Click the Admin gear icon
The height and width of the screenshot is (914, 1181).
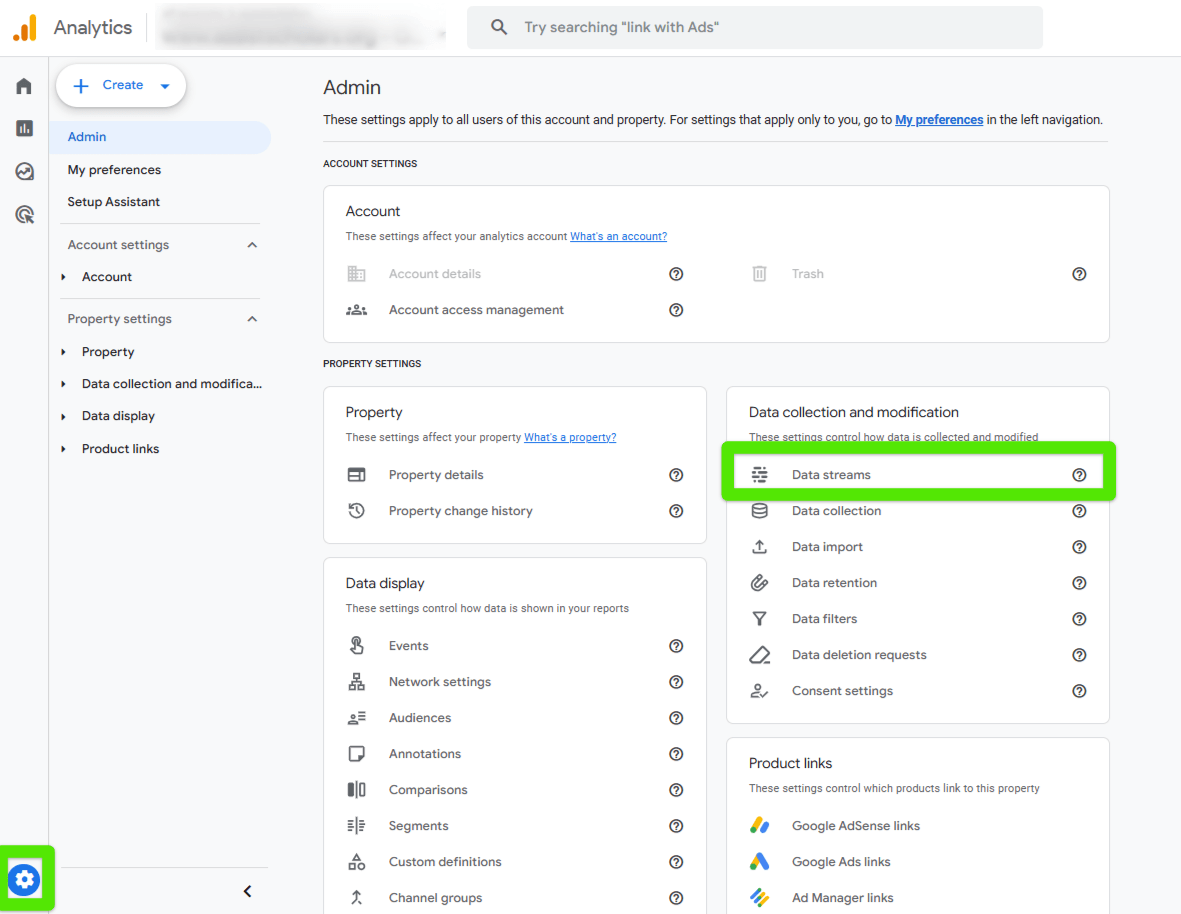pos(25,879)
